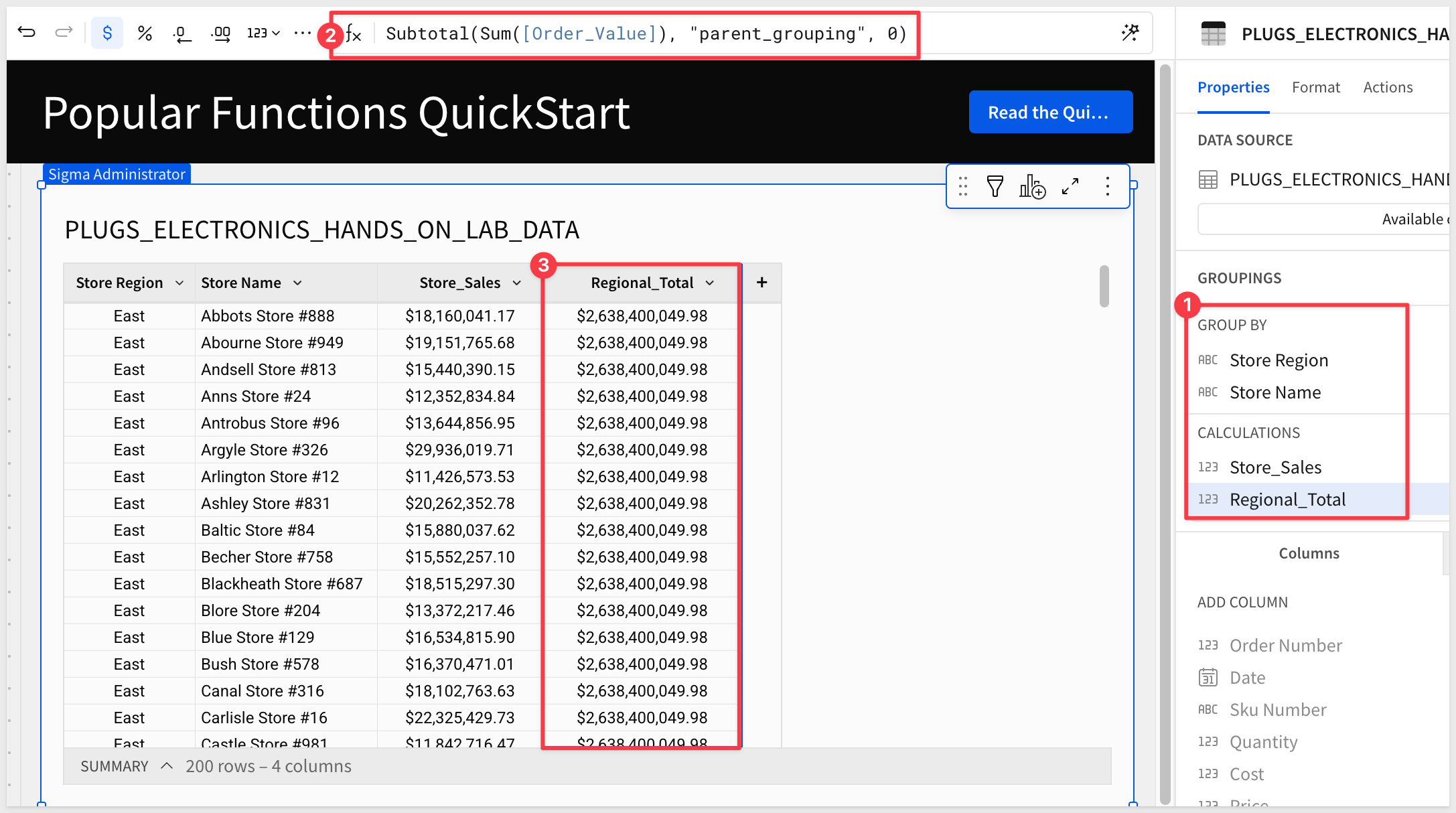This screenshot has height=813, width=1456.
Task: Open the 123 number format dropdown
Action: (x=263, y=33)
